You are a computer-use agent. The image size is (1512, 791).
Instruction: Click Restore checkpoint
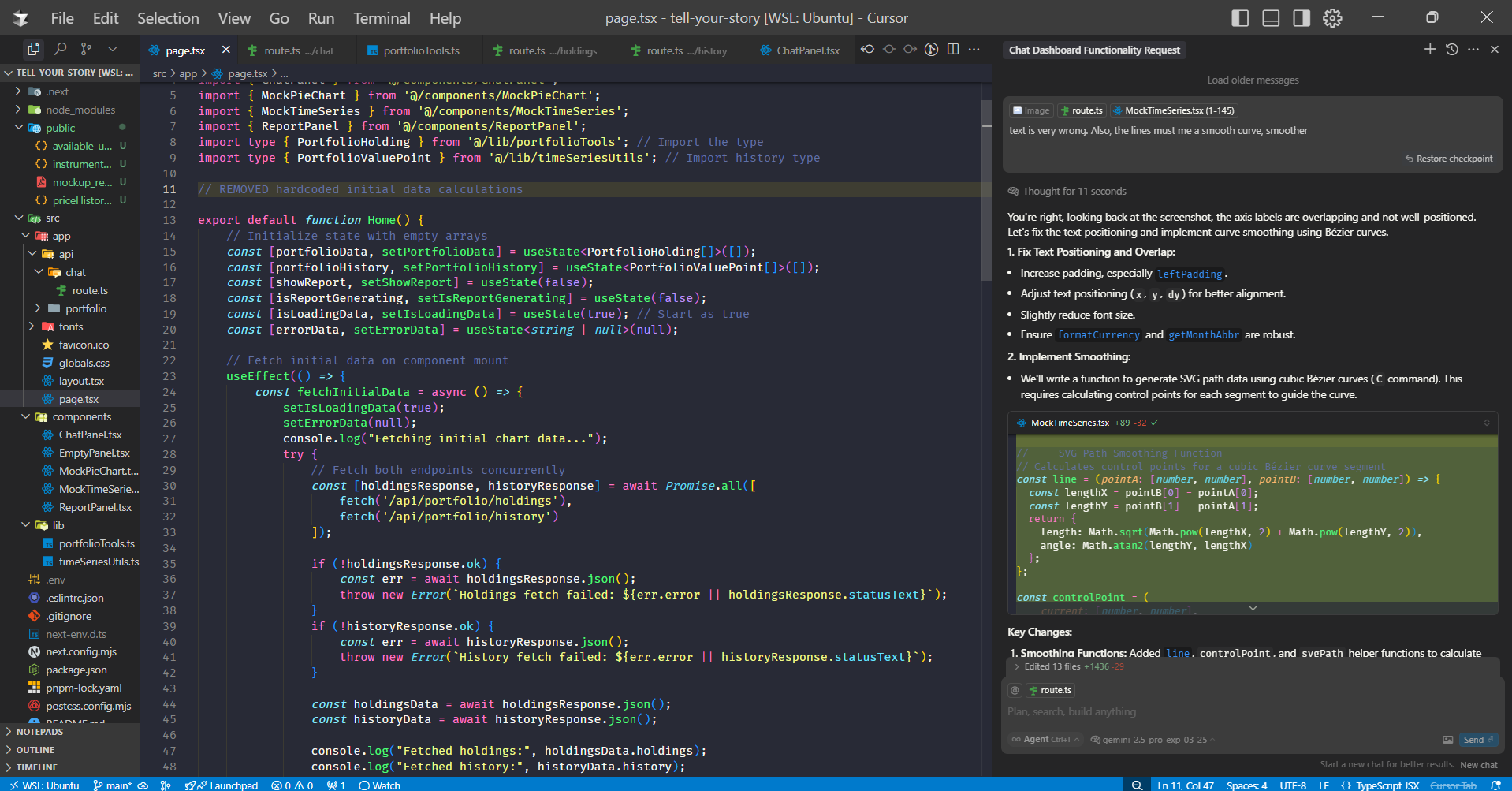[x=1449, y=159]
